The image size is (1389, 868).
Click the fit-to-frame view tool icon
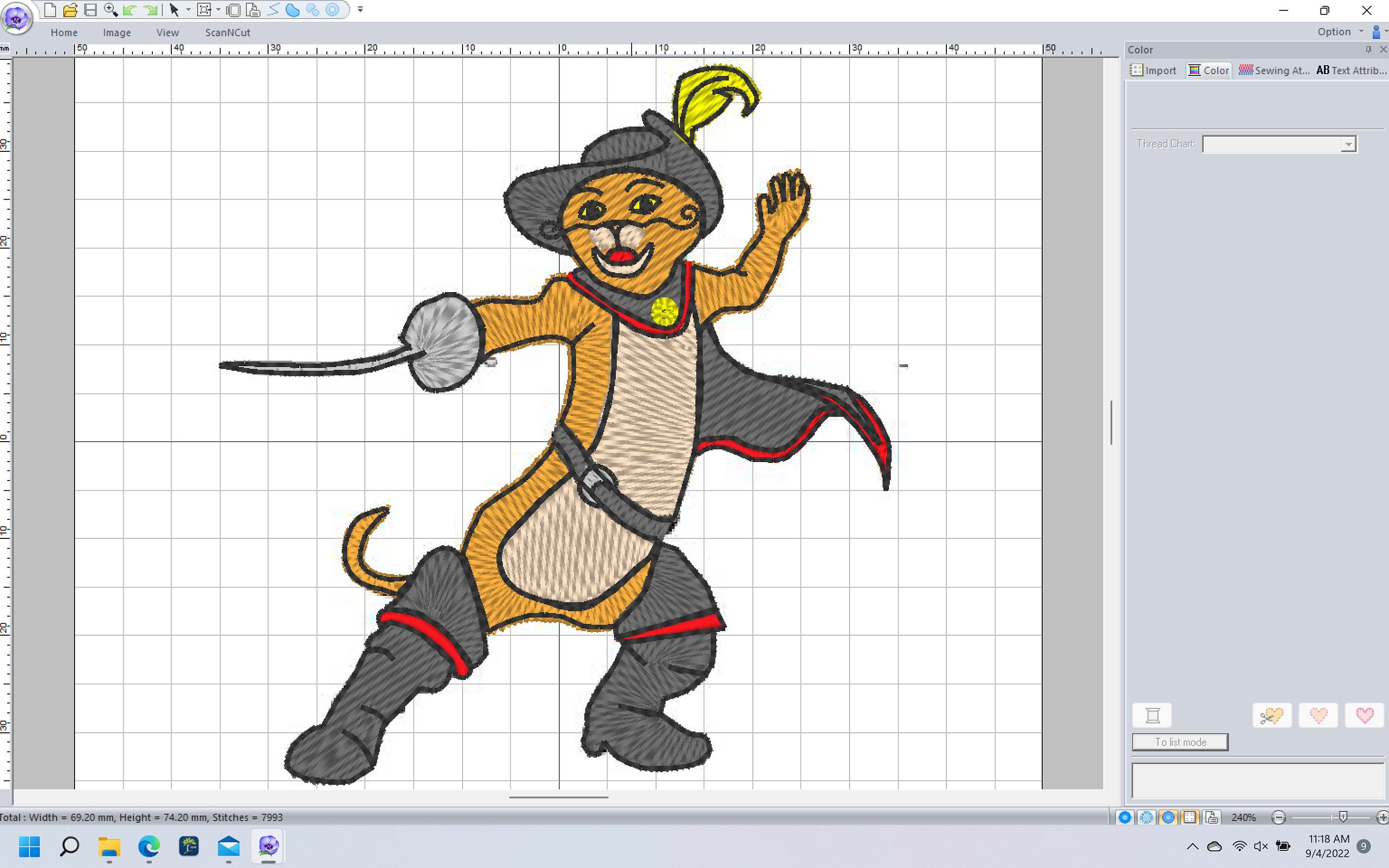[x=204, y=10]
